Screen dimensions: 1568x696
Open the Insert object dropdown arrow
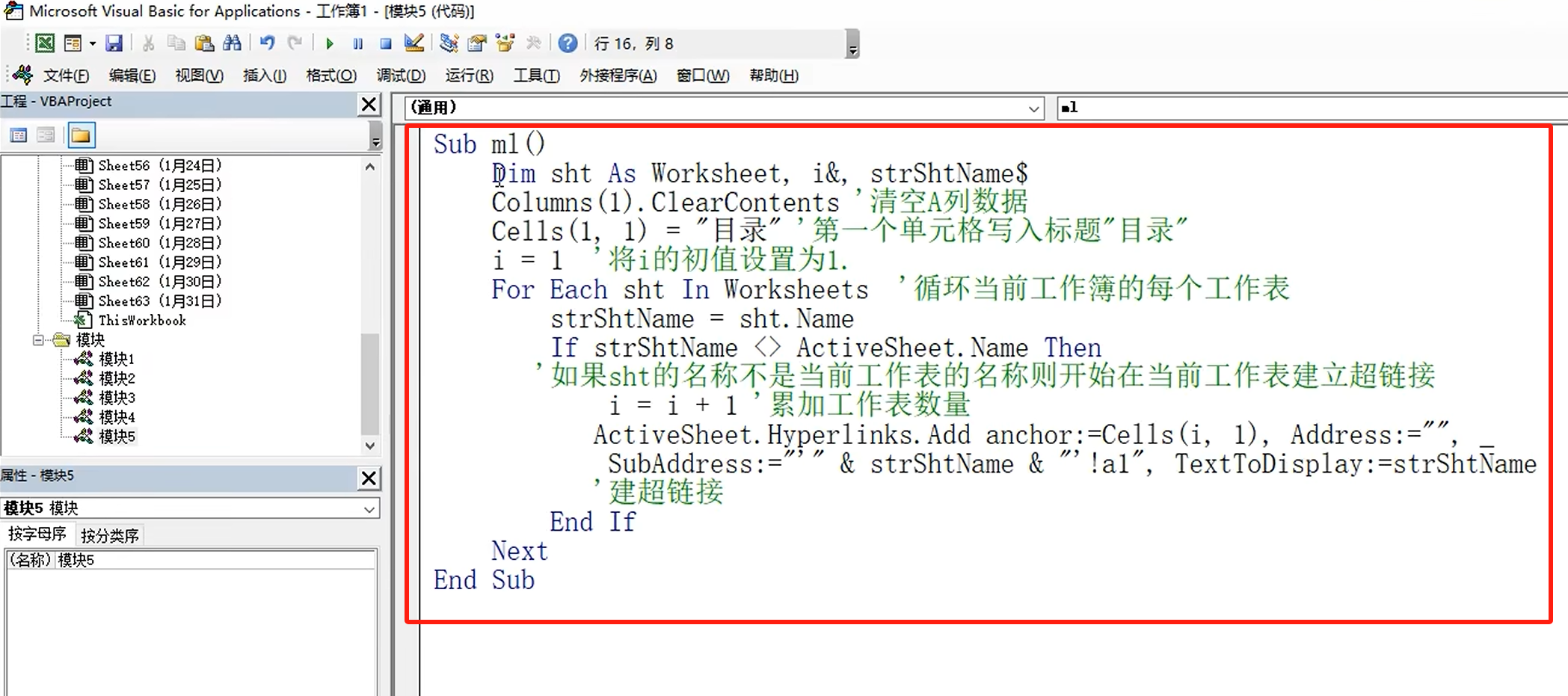click(93, 43)
